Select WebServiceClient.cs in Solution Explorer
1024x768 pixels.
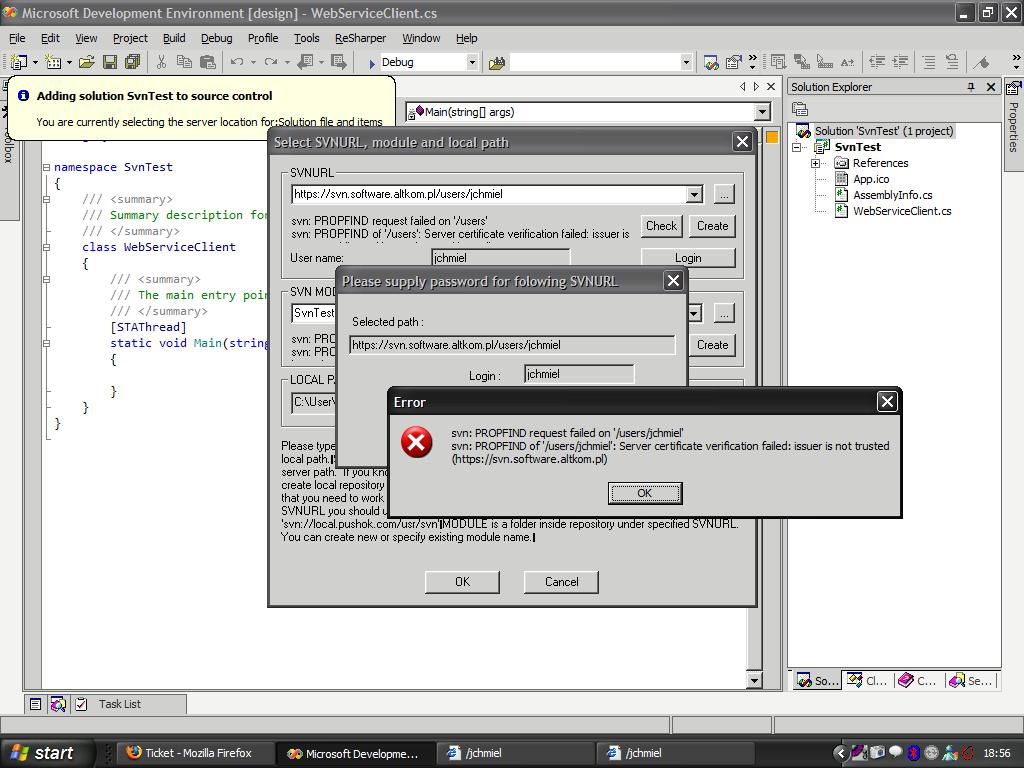click(901, 211)
